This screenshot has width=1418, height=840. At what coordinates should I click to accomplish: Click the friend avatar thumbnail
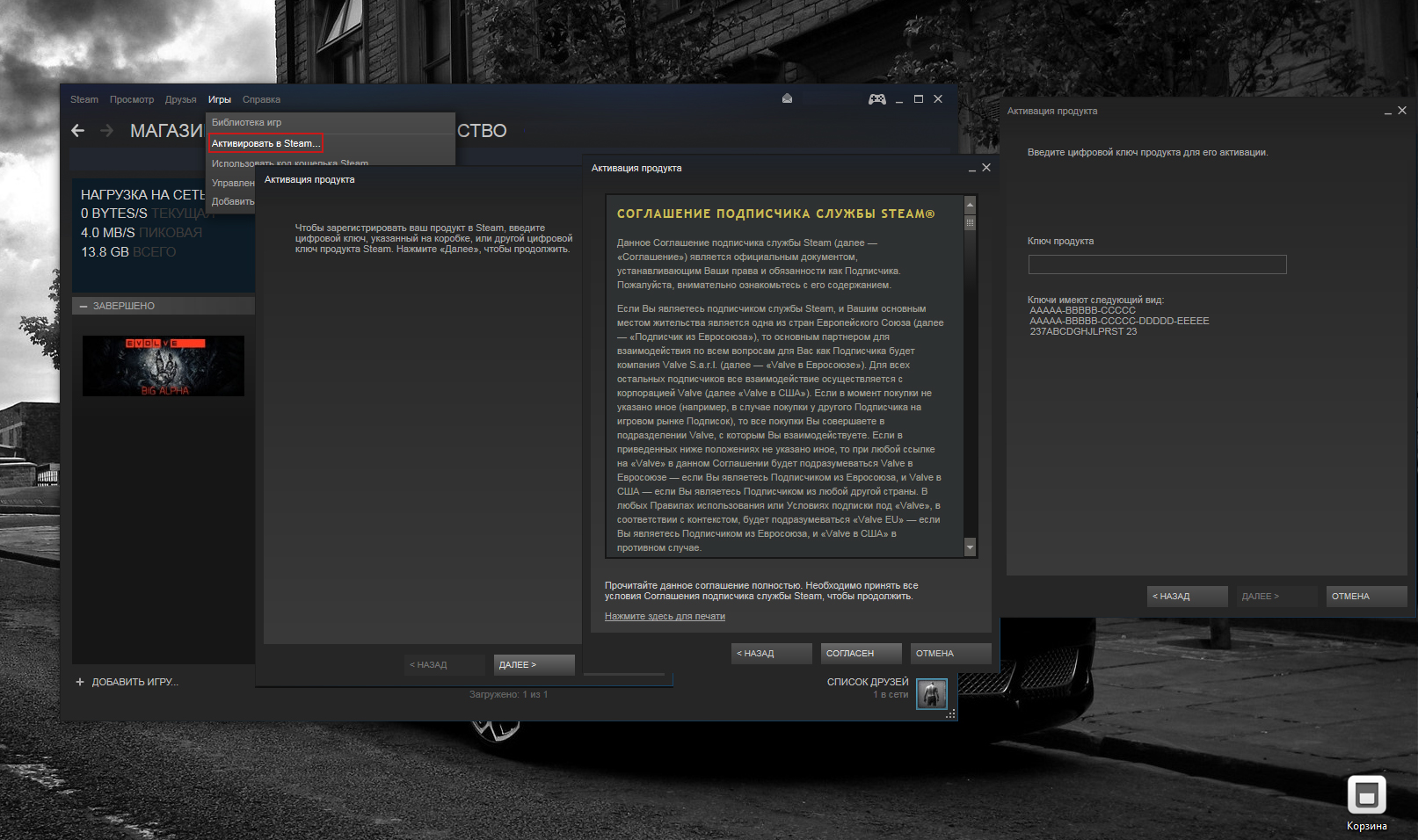coord(932,693)
